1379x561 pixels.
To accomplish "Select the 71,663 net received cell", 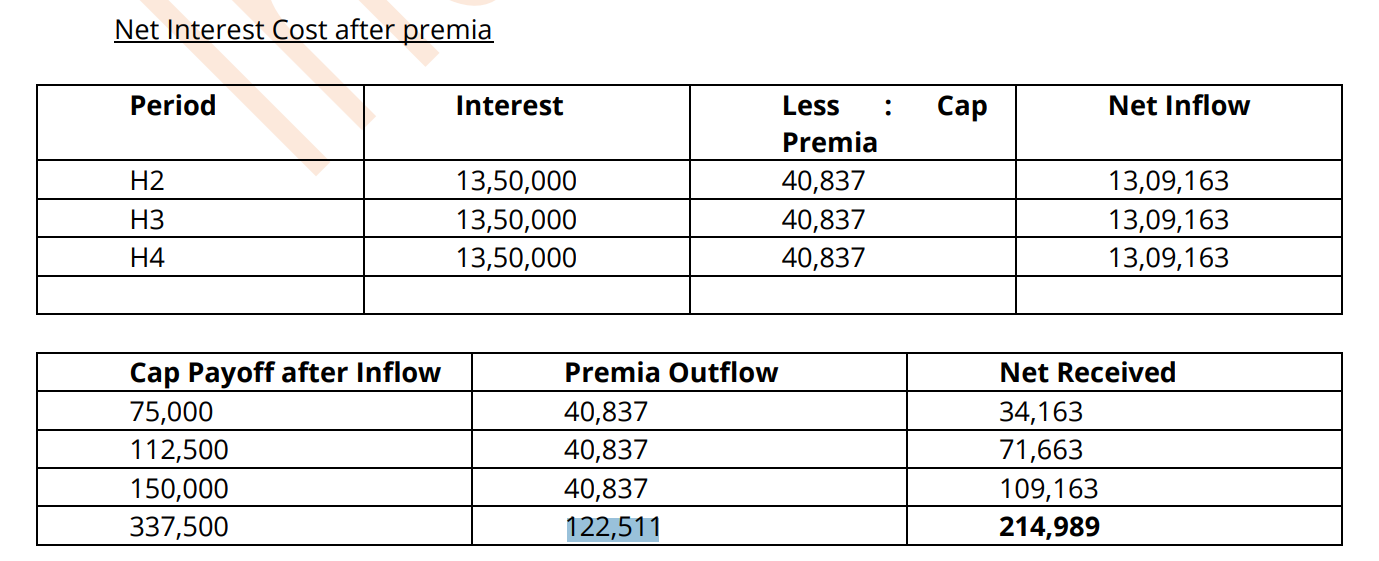I will [x=1041, y=450].
